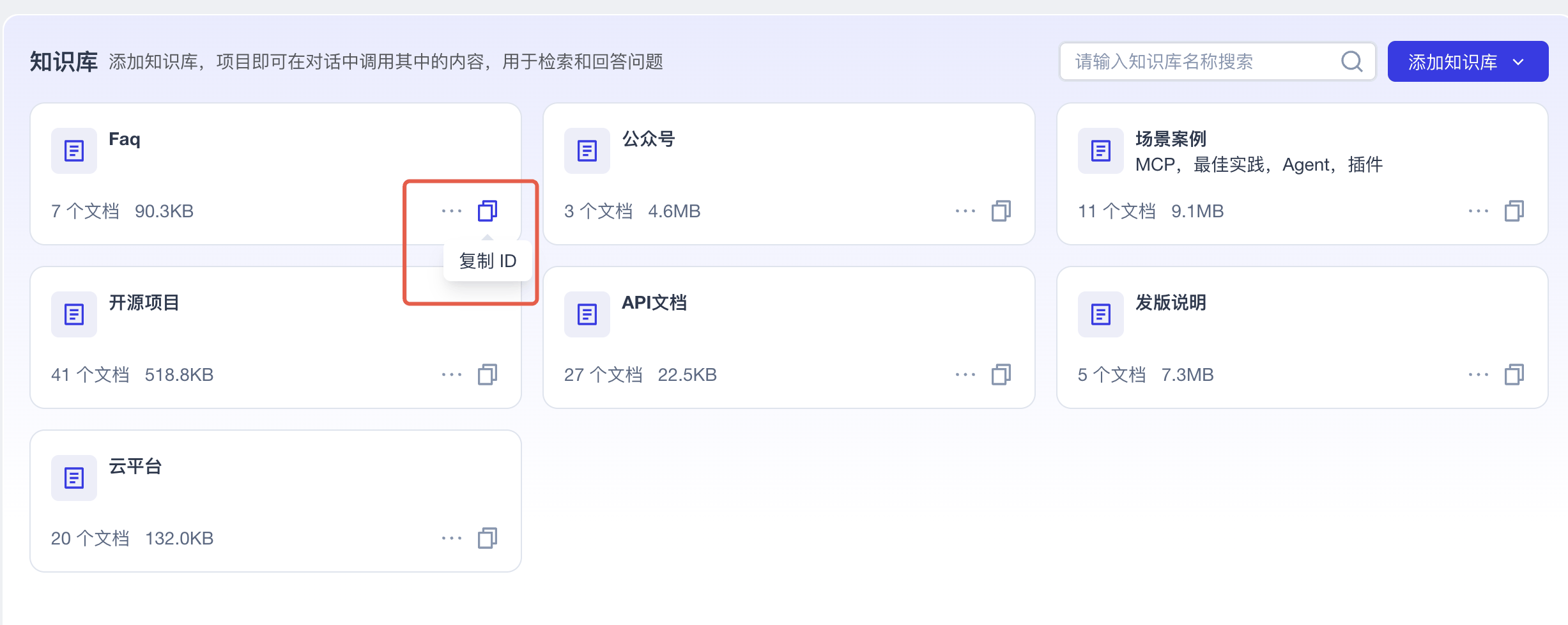The height and width of the screenshot is (625, 1568).
Task: Copy ID of the 开源项目 knowledge base
Action: tap(488, 374)
